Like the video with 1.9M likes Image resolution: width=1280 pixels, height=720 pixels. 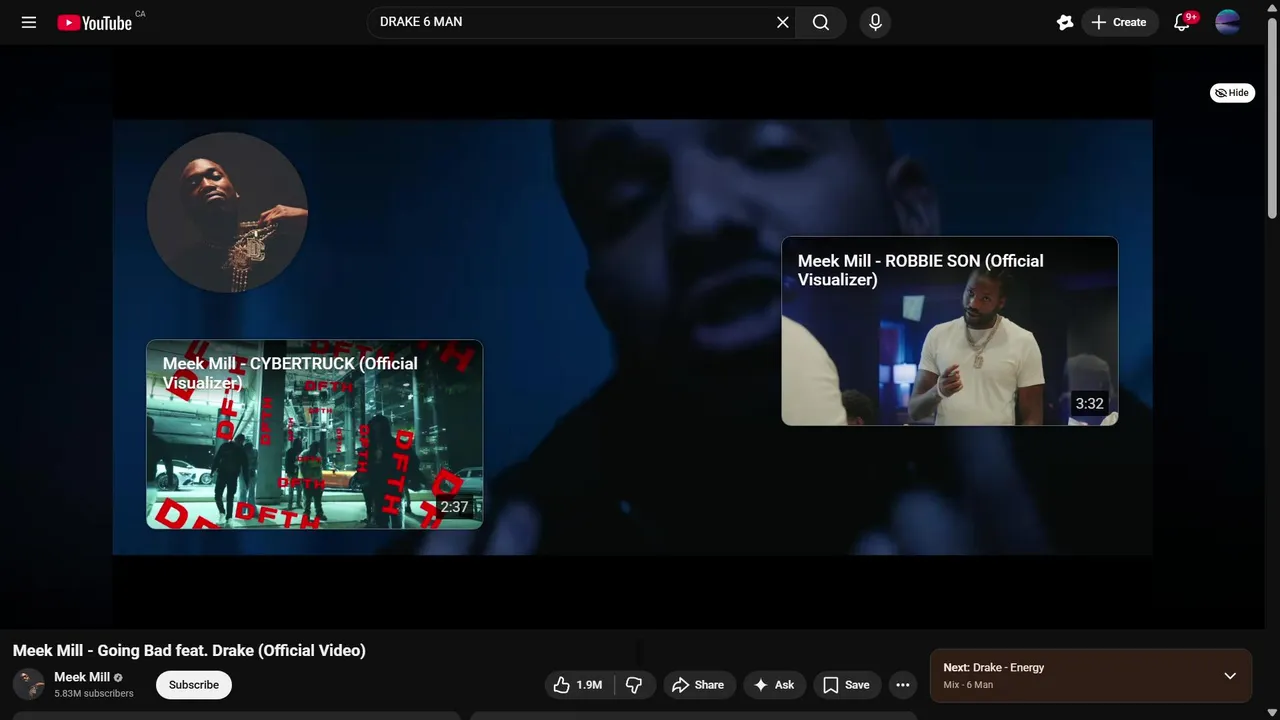coord(577,685)
